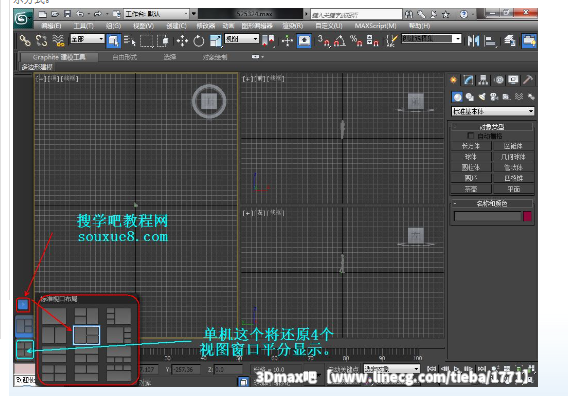Click Edit Named Selection Sets icon
568x396 pixels.
(391, 41)
